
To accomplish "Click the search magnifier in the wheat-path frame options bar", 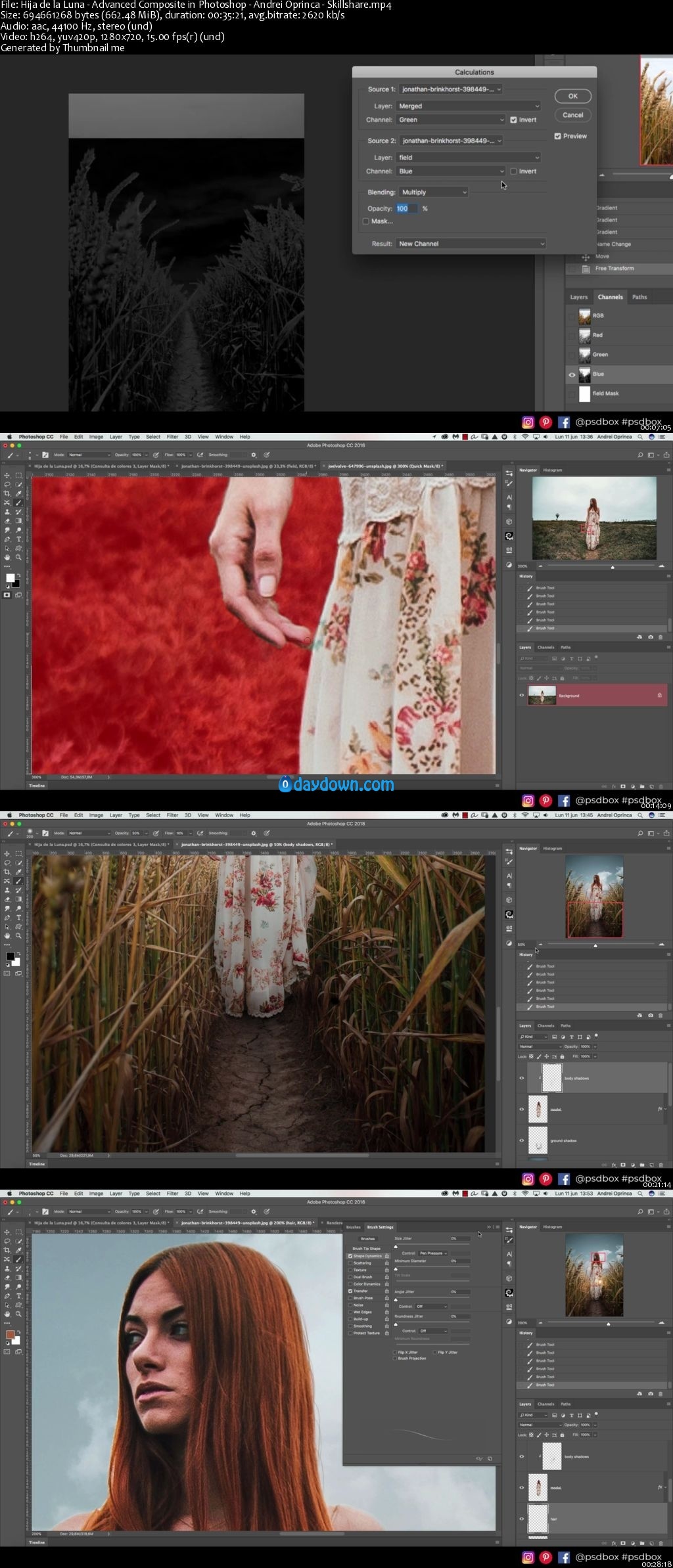I will (x=640, y=833).
